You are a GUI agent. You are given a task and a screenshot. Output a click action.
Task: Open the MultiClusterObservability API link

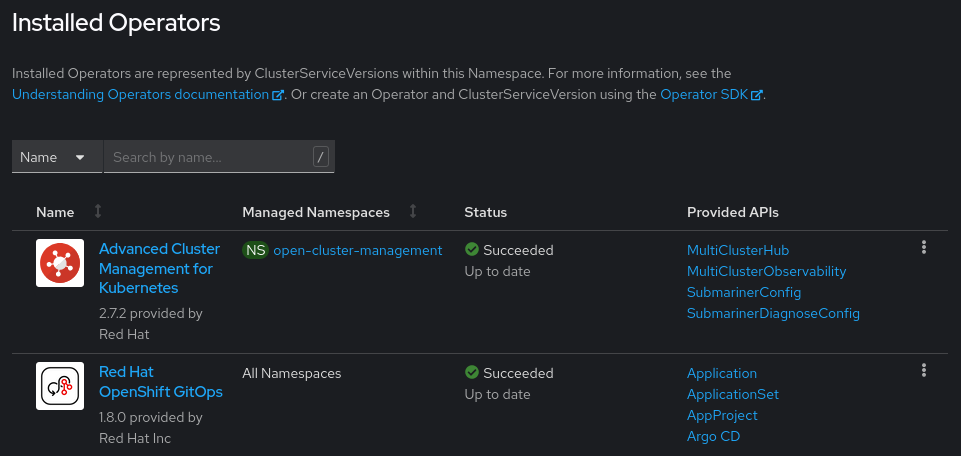[766, 271]
